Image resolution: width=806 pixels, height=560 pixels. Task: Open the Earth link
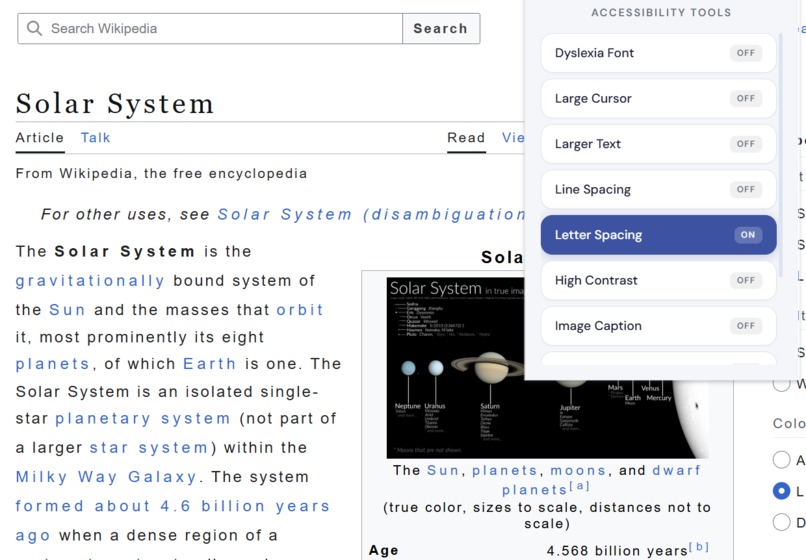click(209, 364)
